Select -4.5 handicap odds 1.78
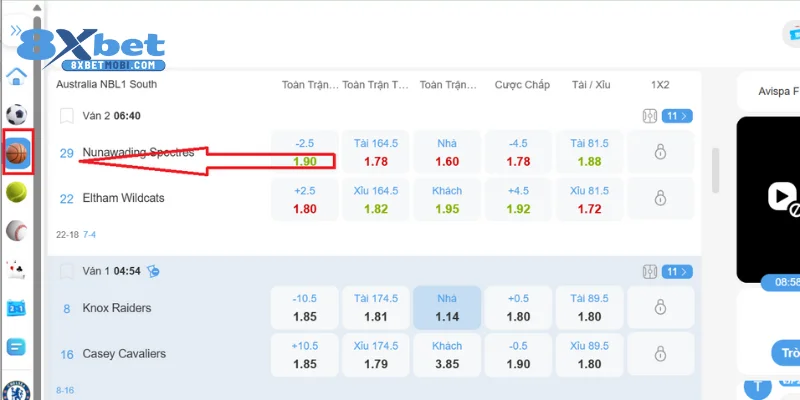 (518, 152)
